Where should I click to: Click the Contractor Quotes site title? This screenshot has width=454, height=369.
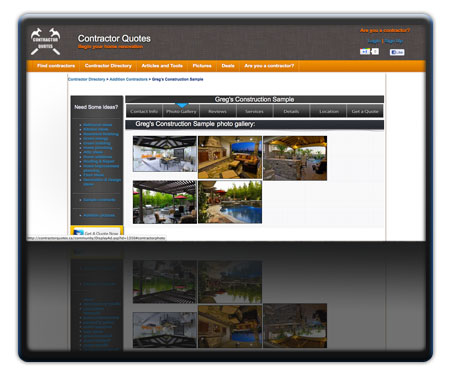coord(114,39)
